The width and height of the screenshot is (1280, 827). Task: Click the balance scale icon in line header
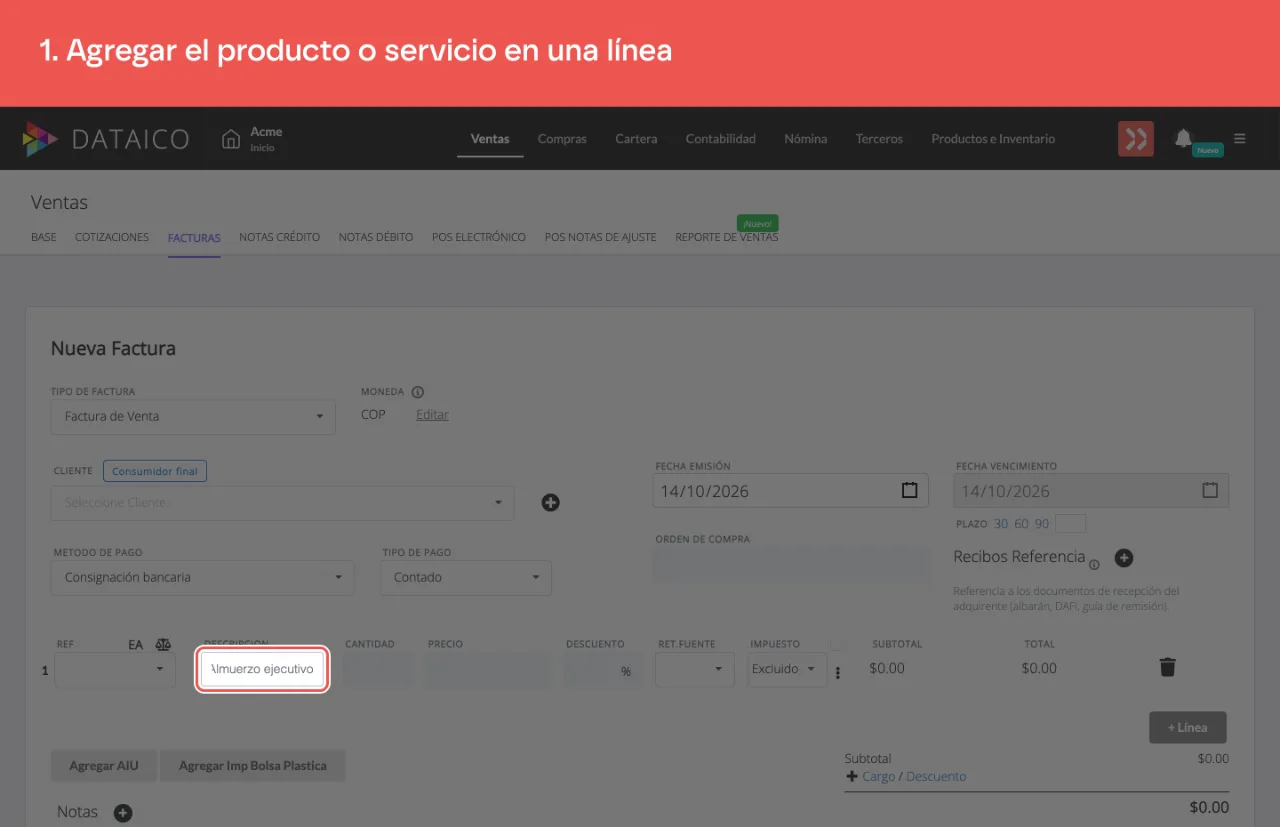(163, 645)
